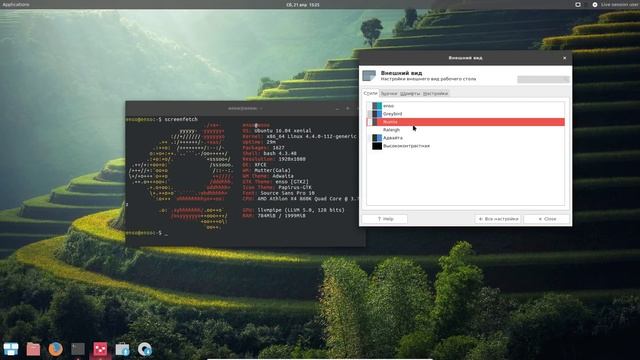This screenshot has height=360, width=640.
Task: Select the Высококонтрастная theme row
Action: 465,146
